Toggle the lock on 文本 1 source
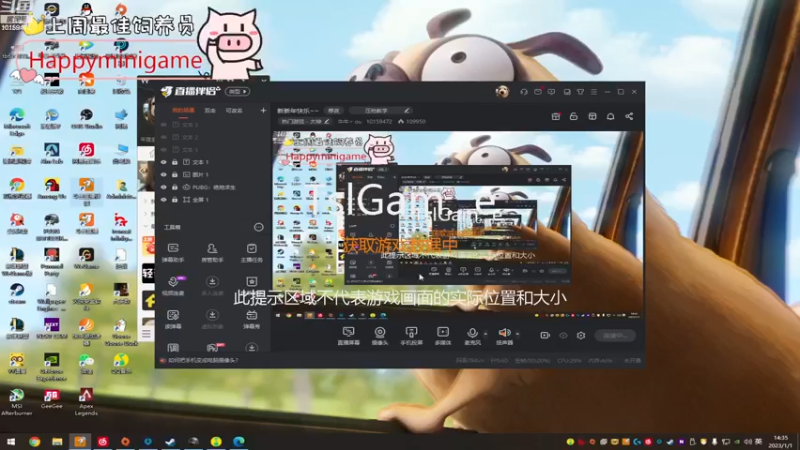Viewport: 800px width, 450px height. [x=174, y=162]
